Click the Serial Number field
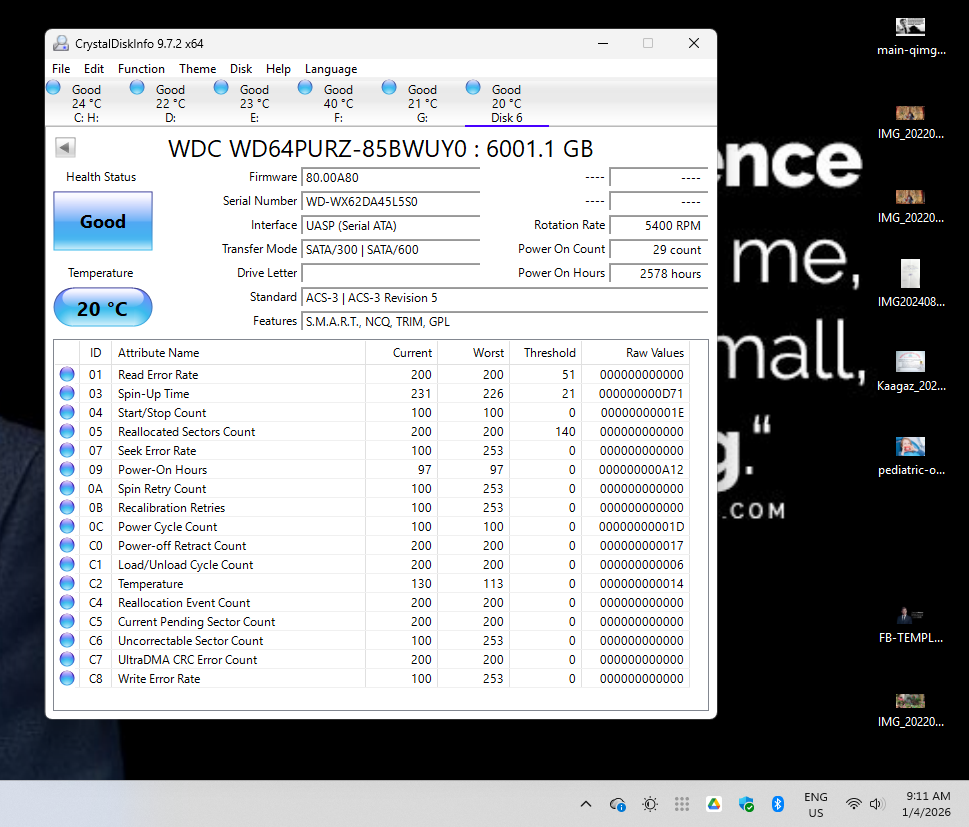 click(390, 201)
